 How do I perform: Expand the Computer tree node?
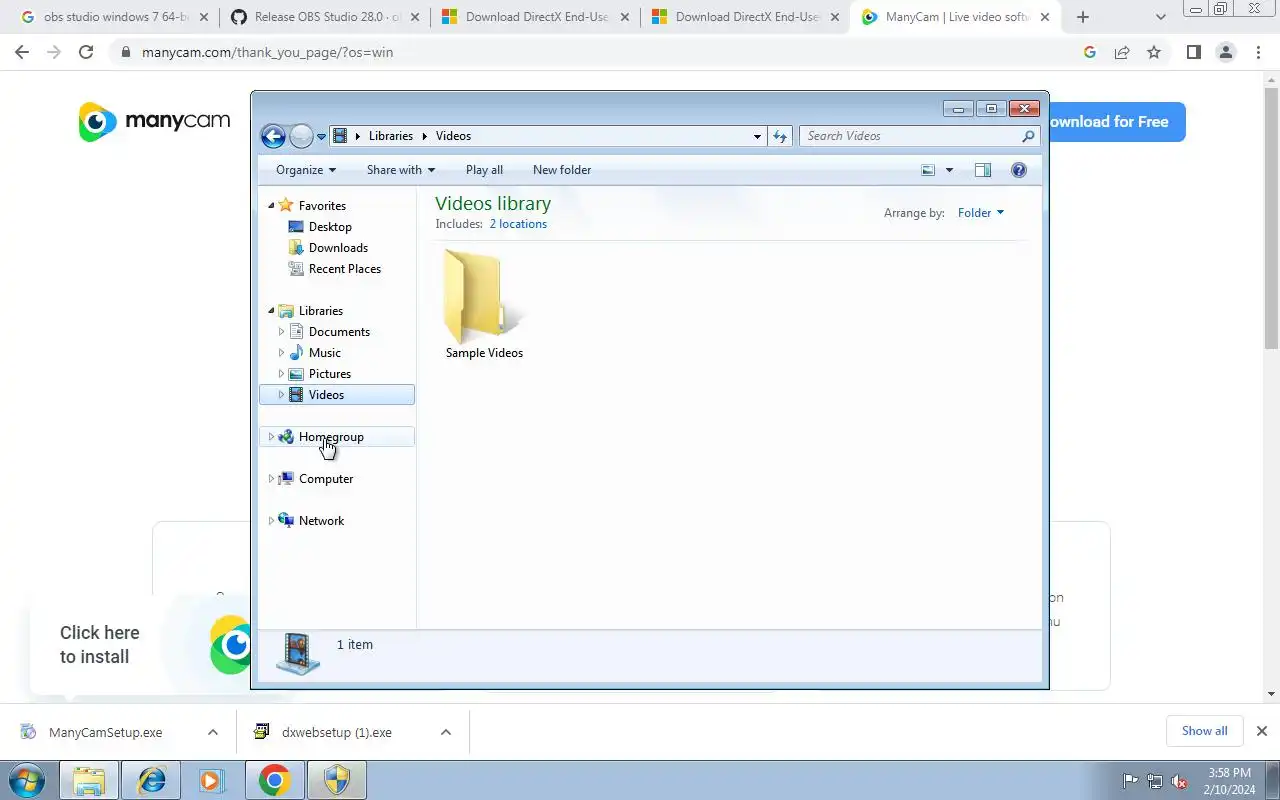click(271, 479)
